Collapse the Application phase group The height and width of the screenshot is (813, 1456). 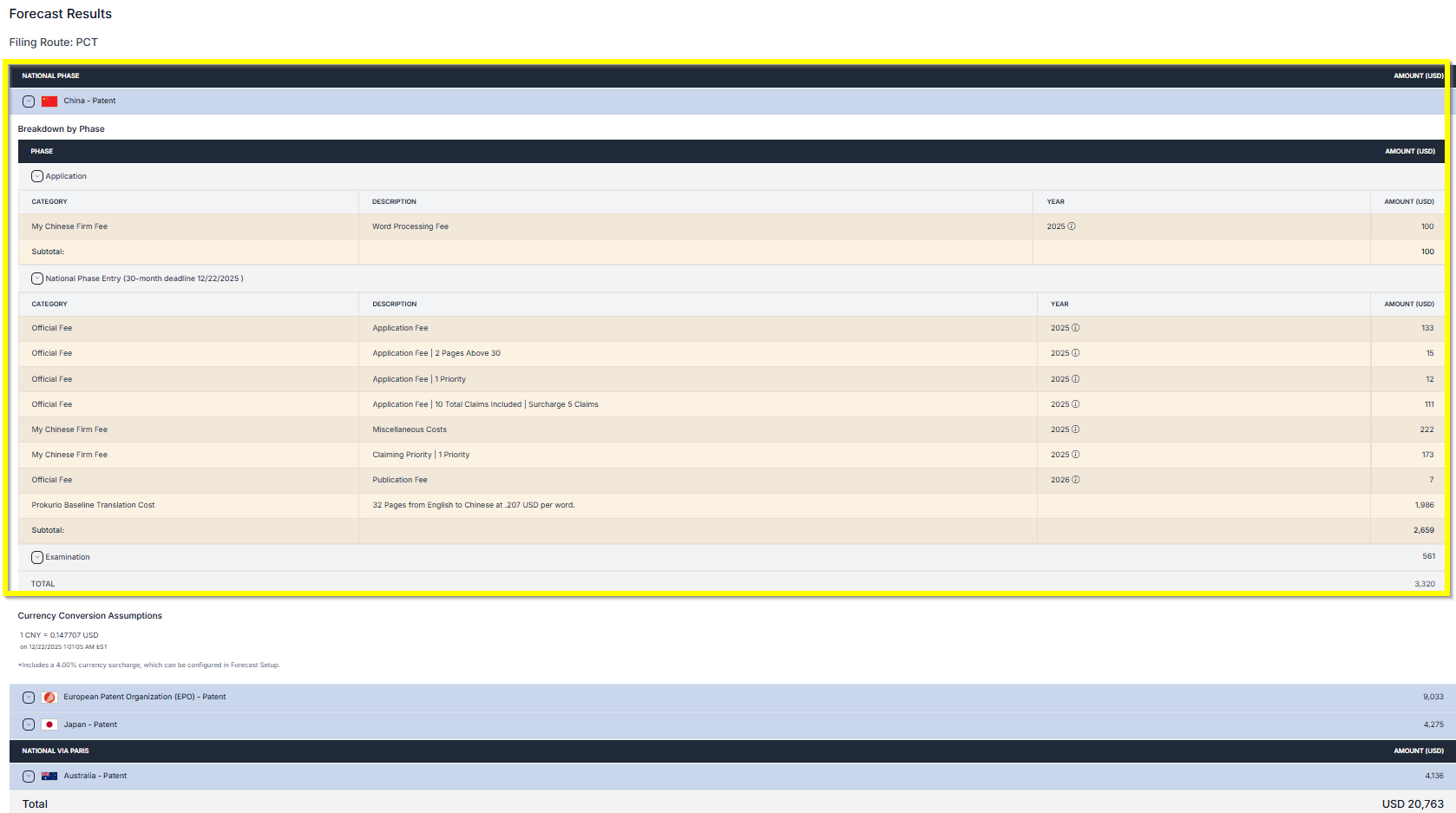[37, 176]
